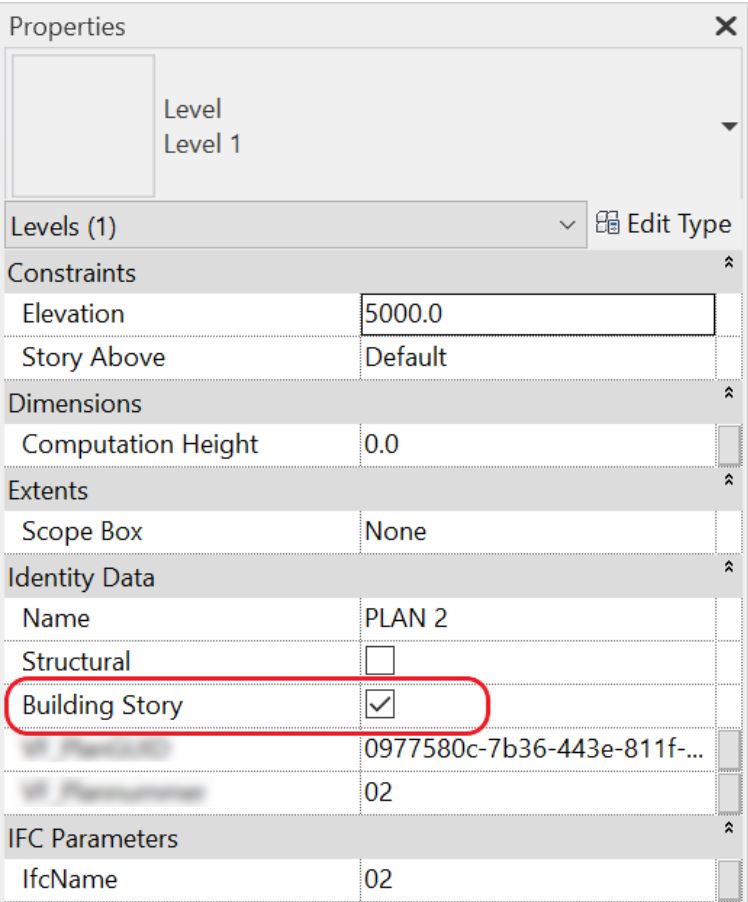Image resolution: width=748 pixels, height=902 pixels.
Task: Collapse the Constraints section
Action: tap(728, 262)
